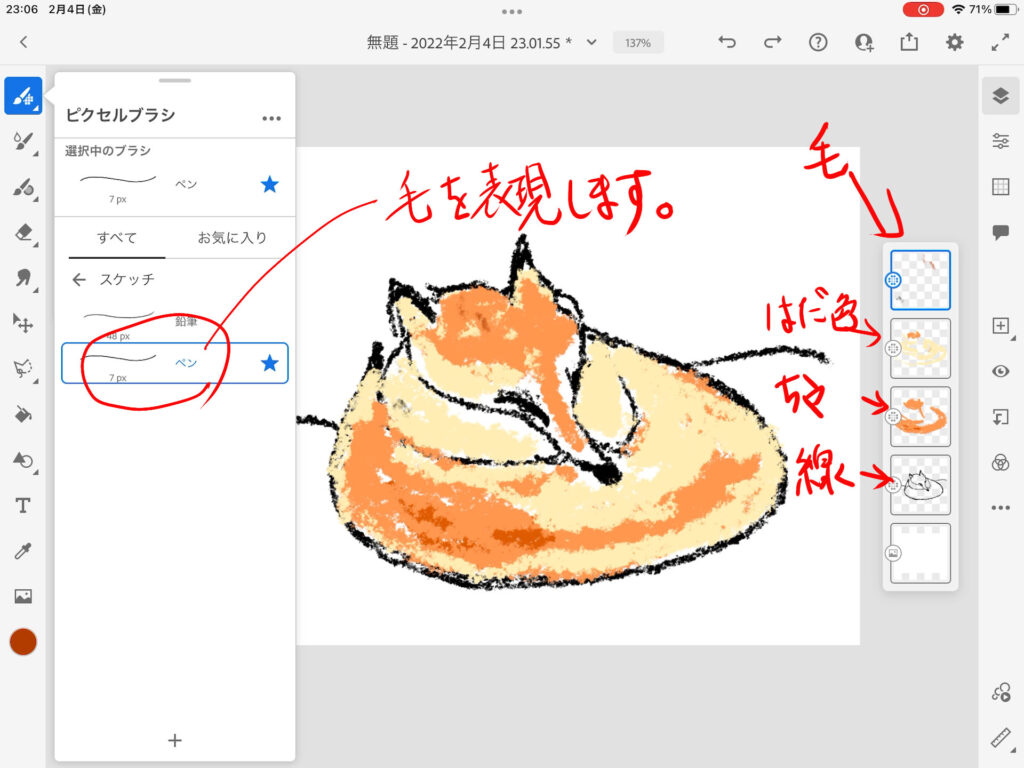Open the 137% zoom level menu
The width and height of the screenshot is (1024, 768).
(638, 43)
